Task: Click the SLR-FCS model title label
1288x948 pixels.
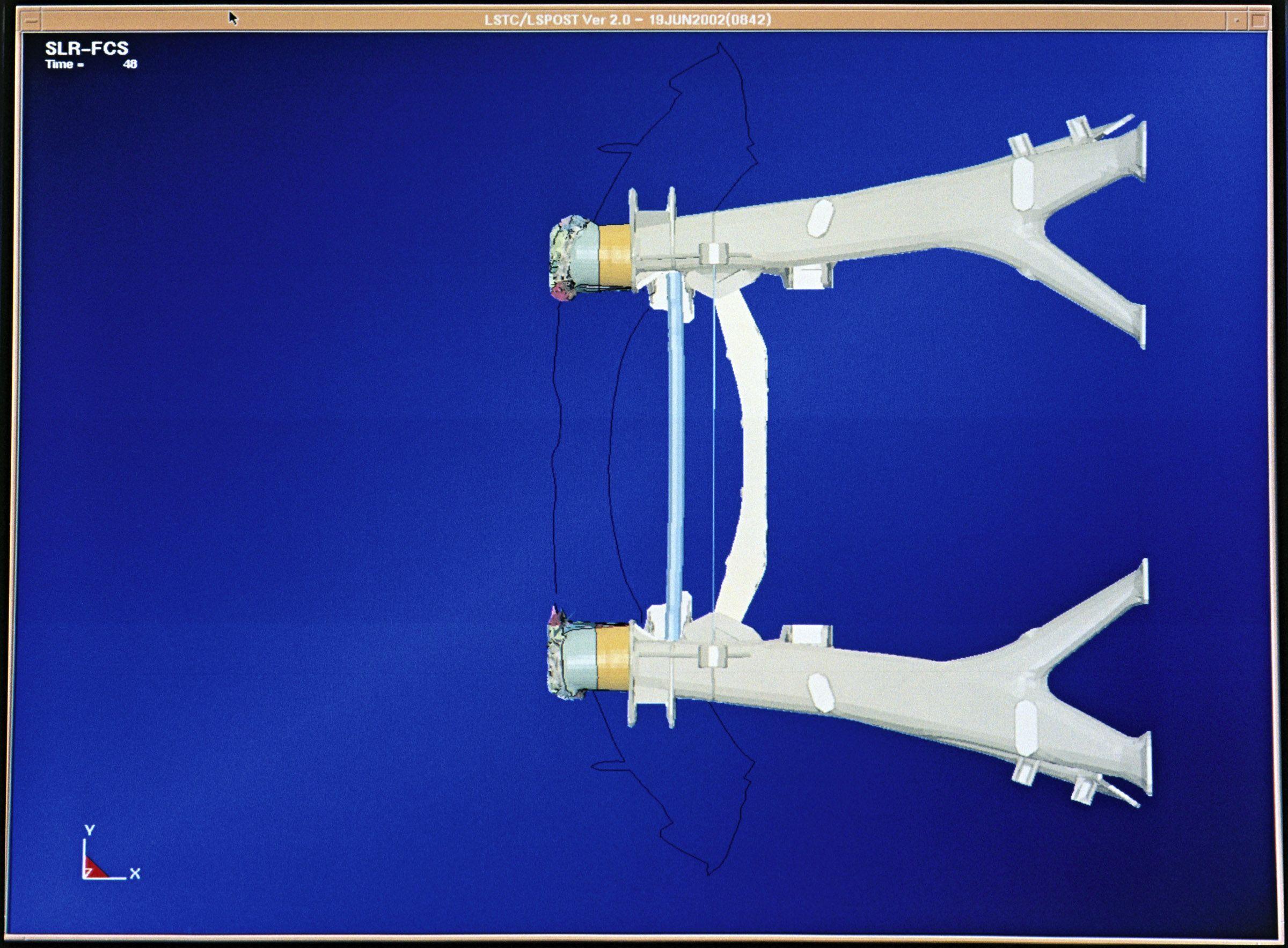Action: (x=86, y=48)
